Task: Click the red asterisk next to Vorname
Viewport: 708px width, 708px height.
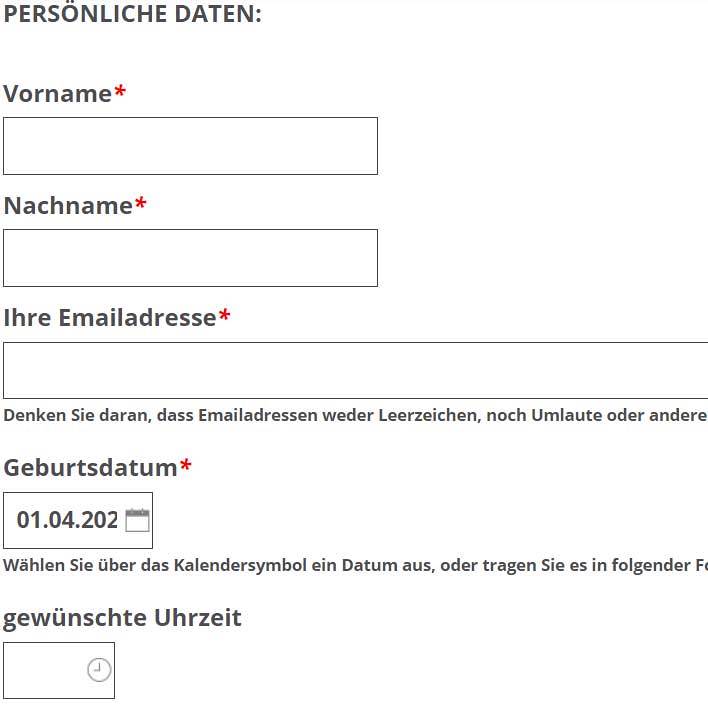Action: coord(120,93)
